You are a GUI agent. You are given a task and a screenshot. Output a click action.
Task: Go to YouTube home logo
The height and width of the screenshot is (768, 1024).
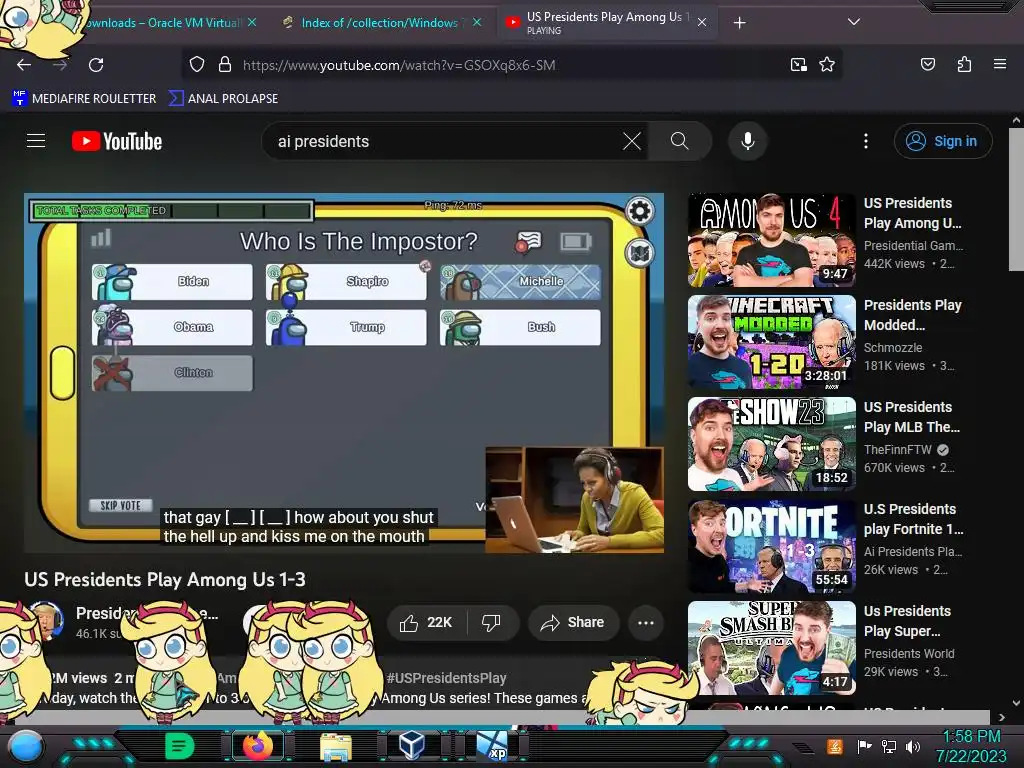117,141
